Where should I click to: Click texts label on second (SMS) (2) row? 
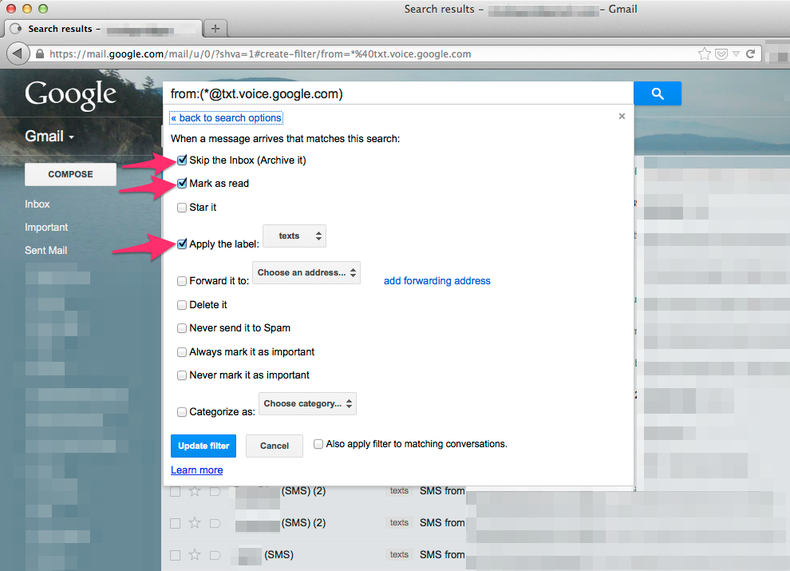point(399,523)
